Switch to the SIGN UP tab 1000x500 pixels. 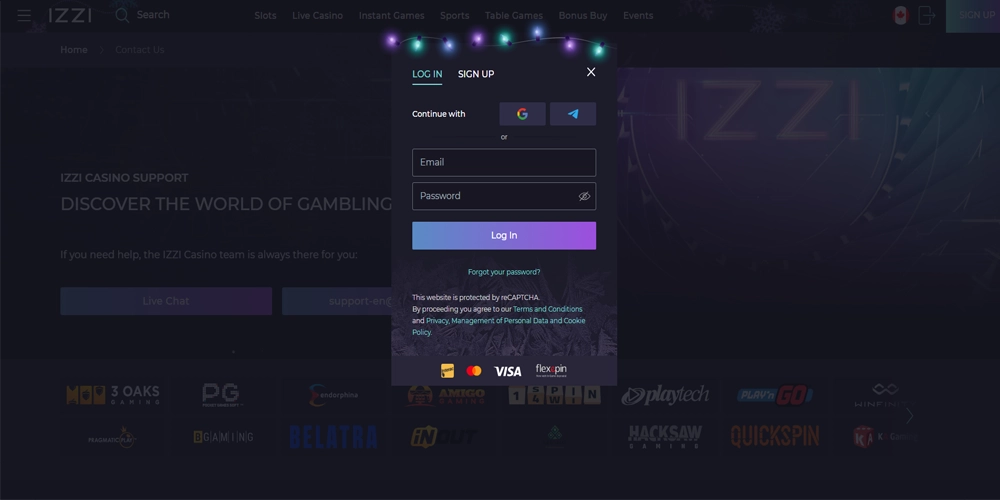tap(476, 74)
